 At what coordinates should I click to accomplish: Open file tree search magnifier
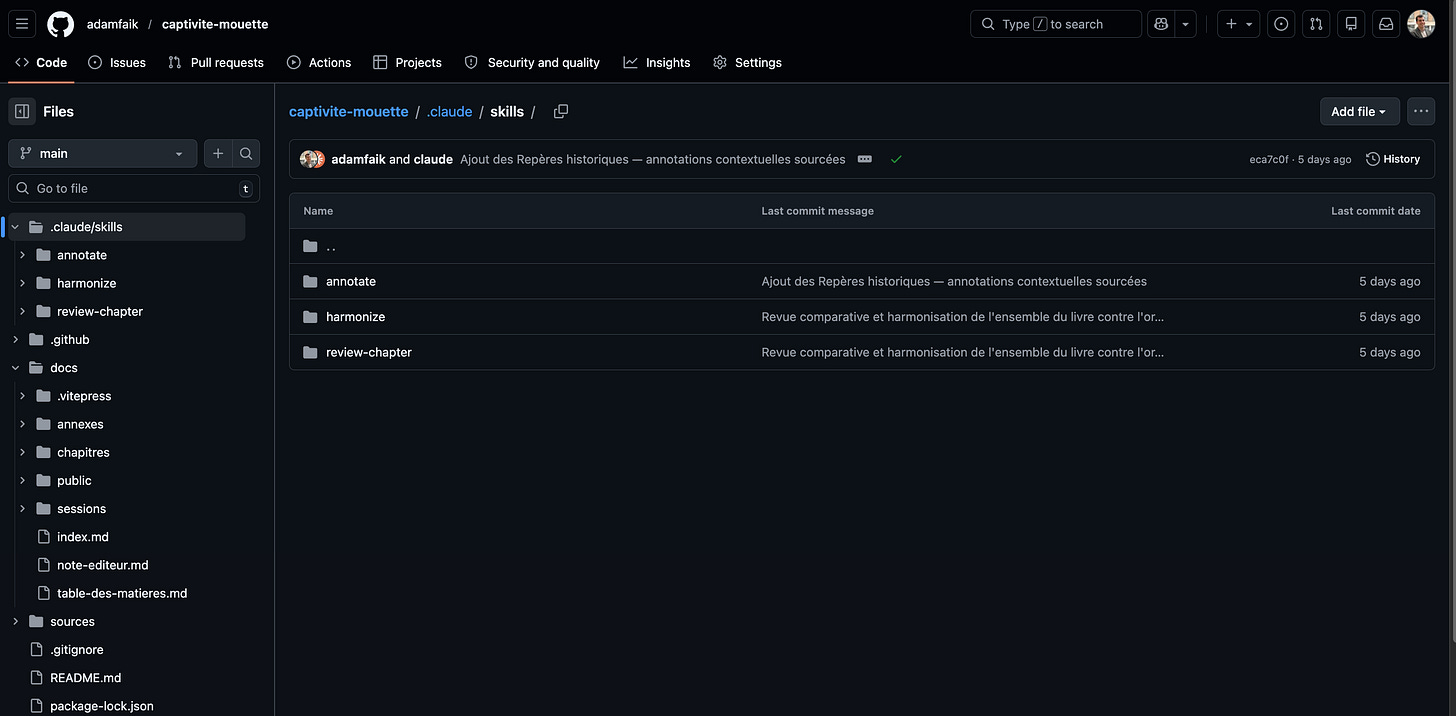[x=245, y=154]
